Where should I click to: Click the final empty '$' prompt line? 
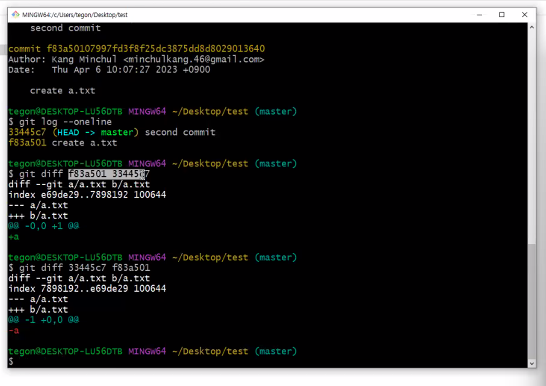coord(11,361)
